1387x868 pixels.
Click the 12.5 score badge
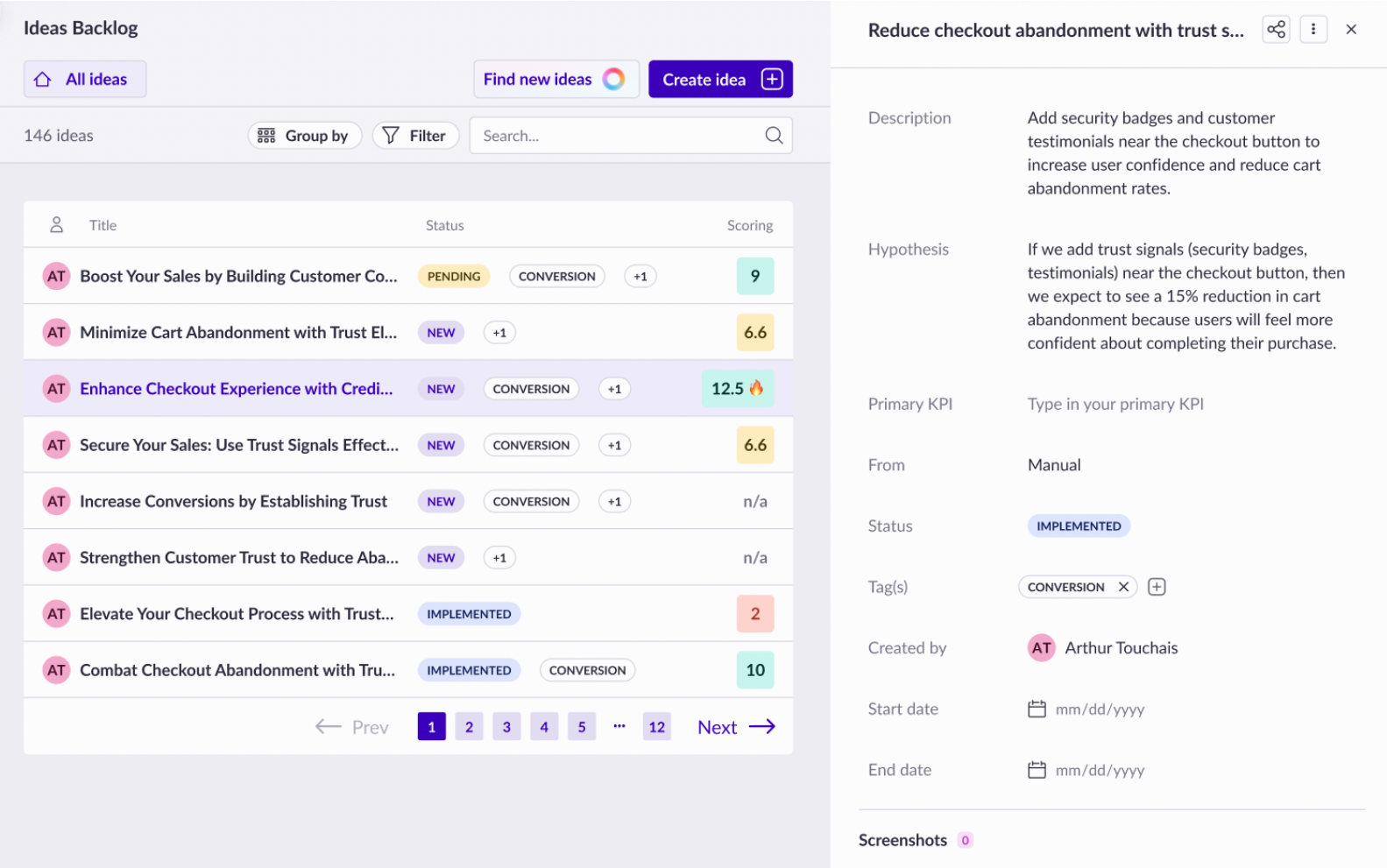click(737, 389)
